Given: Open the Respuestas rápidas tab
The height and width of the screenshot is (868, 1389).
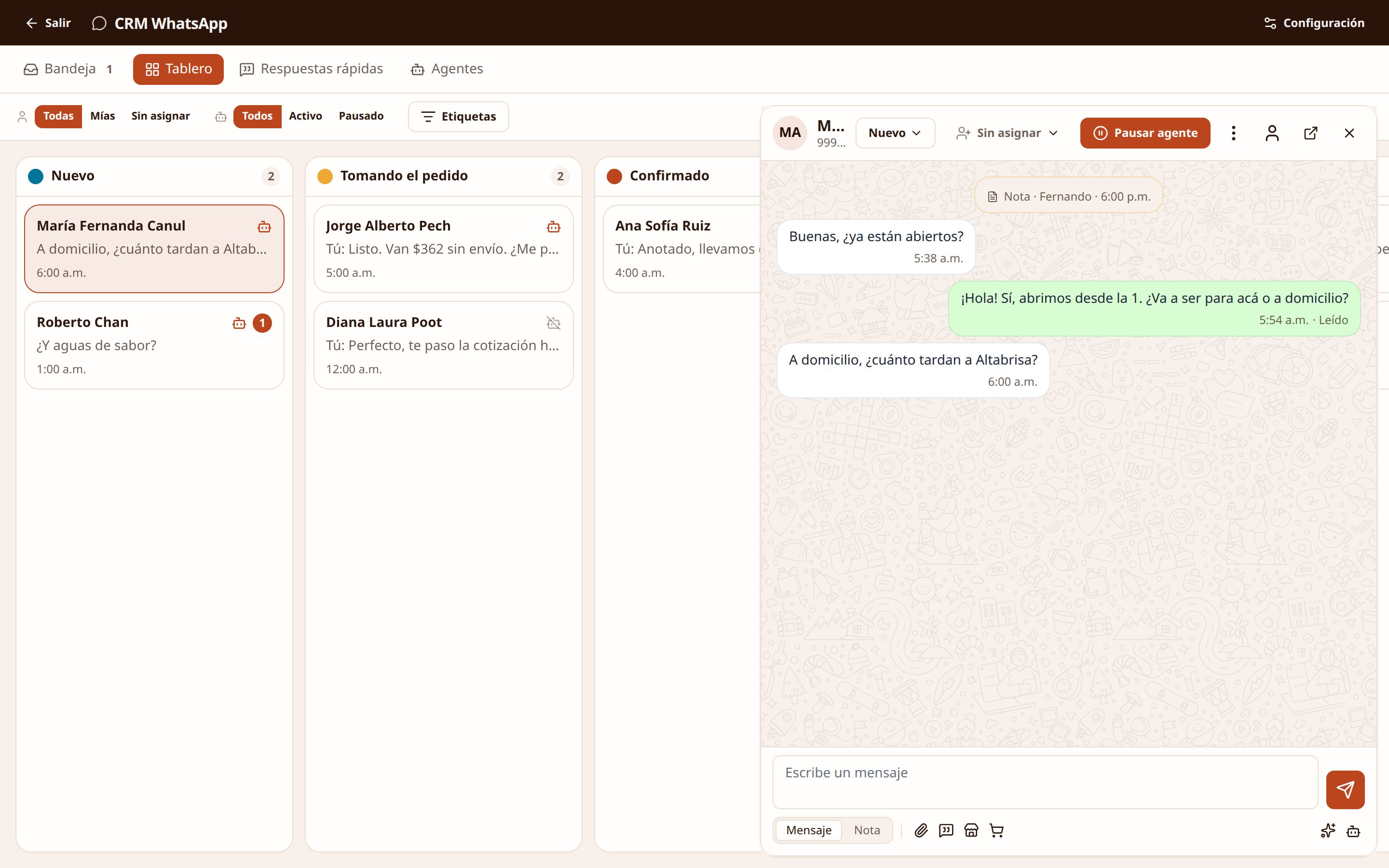Looking at the screenshot, I should pos(311,69).
